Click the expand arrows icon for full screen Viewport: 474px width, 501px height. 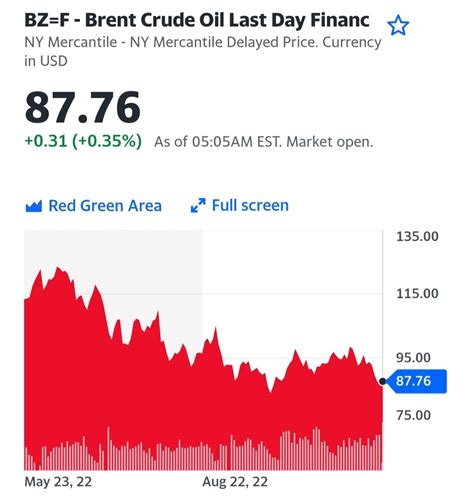pyautogui.click(x=198, y=205)
